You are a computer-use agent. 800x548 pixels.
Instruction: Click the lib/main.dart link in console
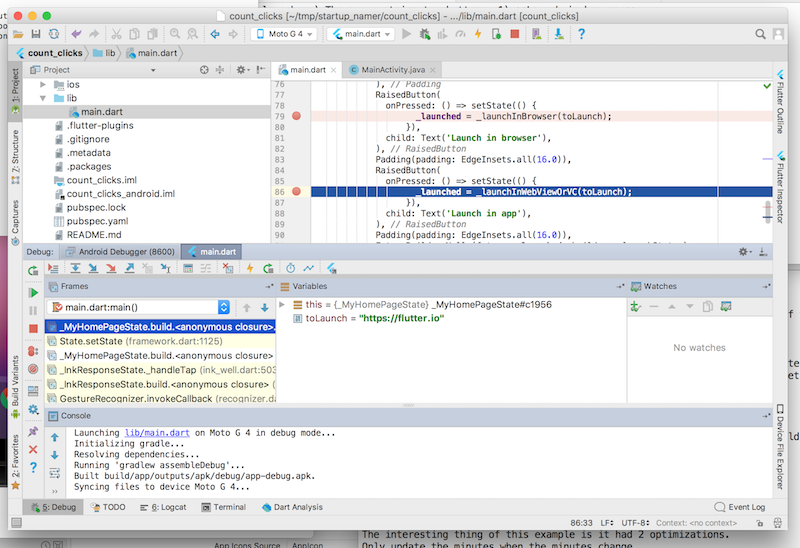(x=157, y=433)
